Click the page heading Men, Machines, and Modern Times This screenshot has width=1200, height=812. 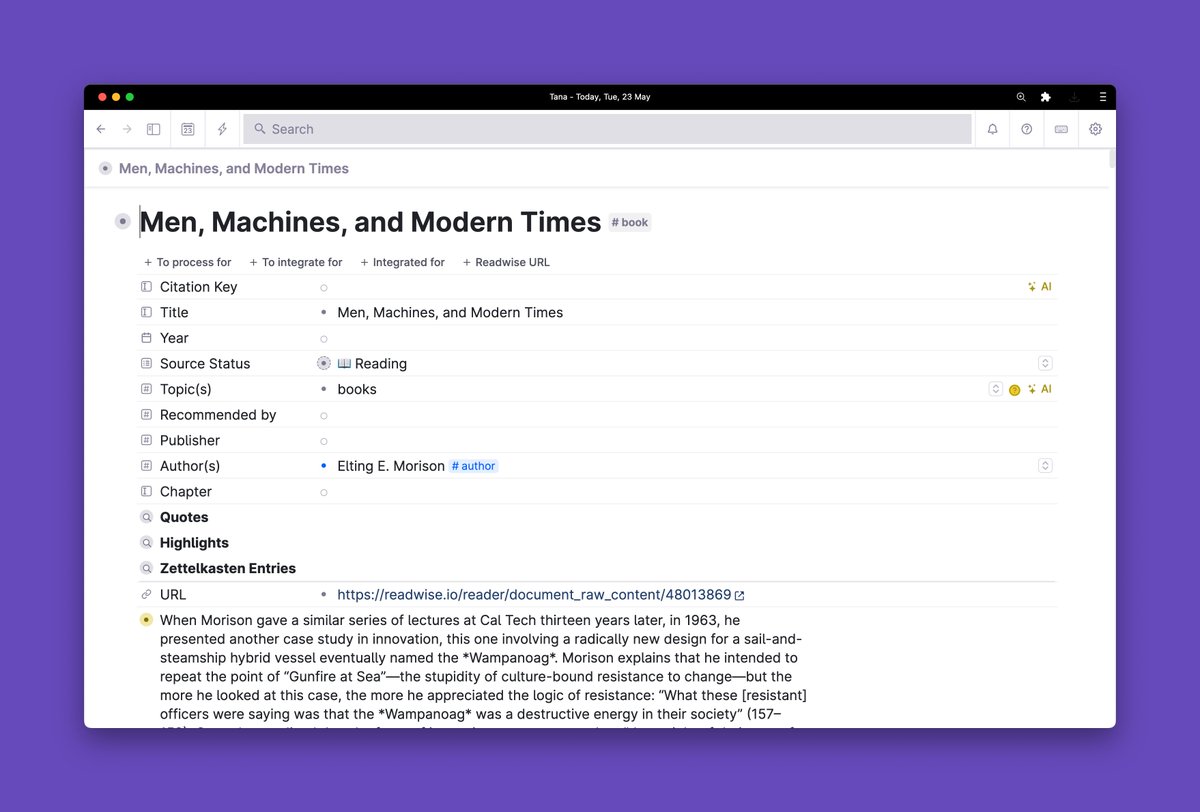pyautogui.click(x=370, y=222)
